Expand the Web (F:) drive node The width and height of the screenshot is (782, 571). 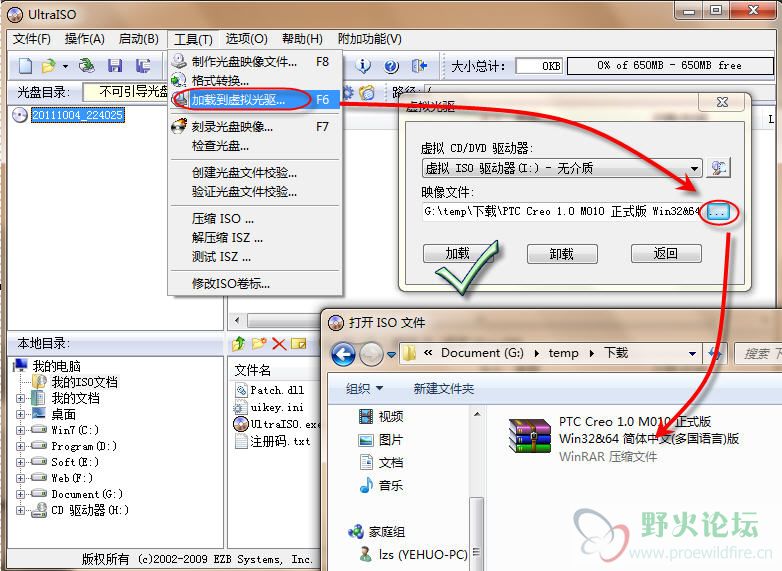20,478
